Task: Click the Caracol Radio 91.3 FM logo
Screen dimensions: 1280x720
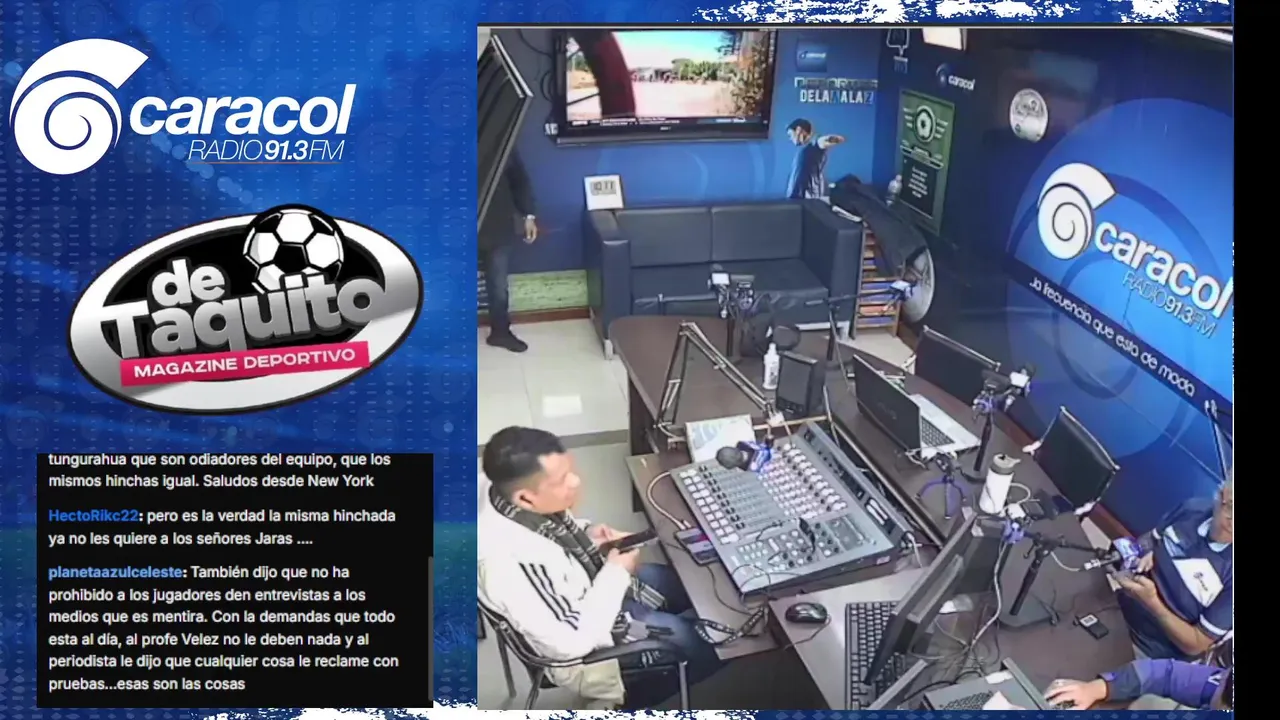Action: point(183,106)
